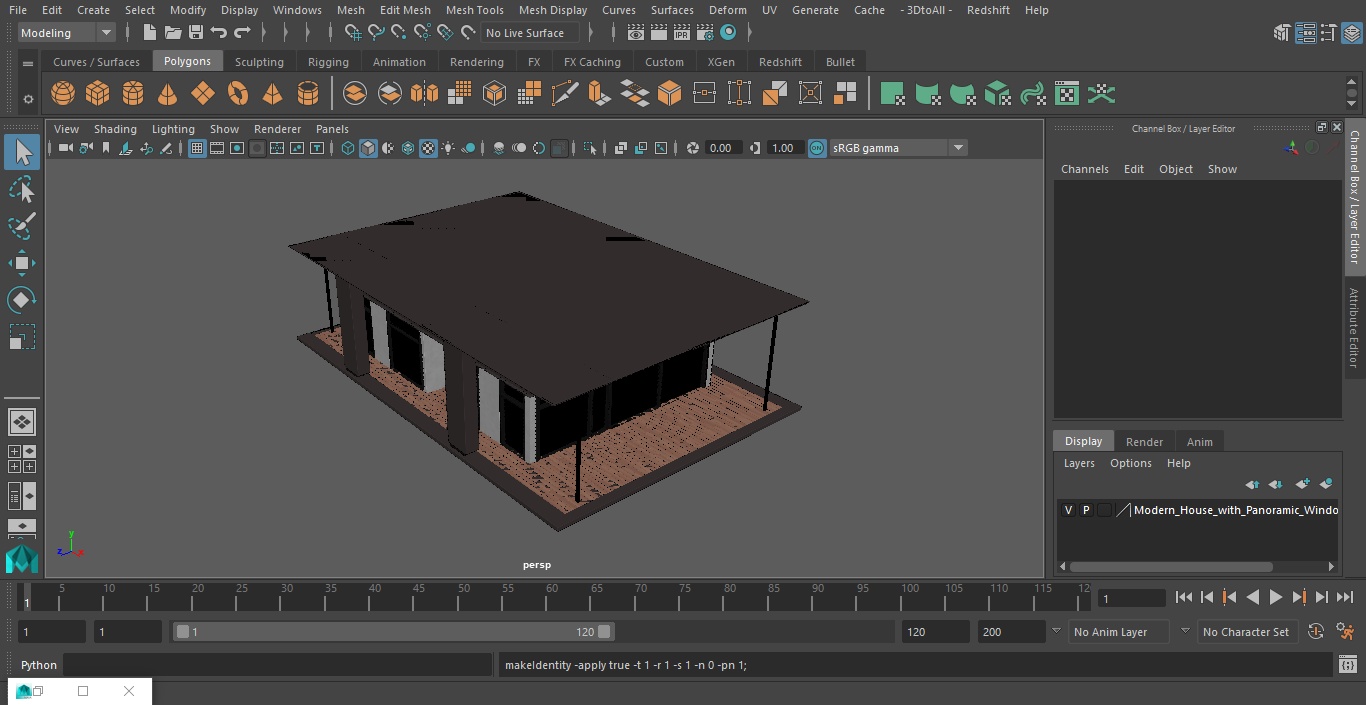Click the Maya home icon in the sidebar

22,559
